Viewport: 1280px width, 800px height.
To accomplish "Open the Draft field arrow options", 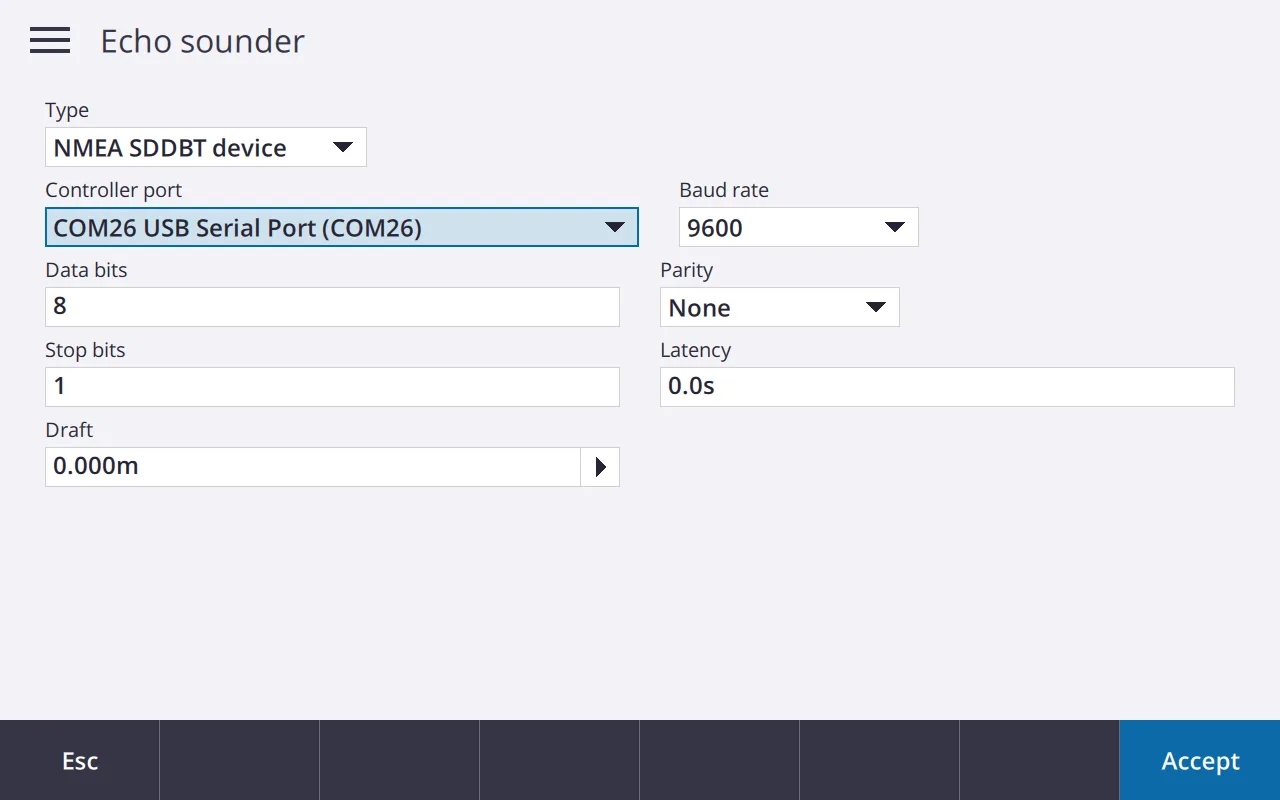I will tap(600, 466).
